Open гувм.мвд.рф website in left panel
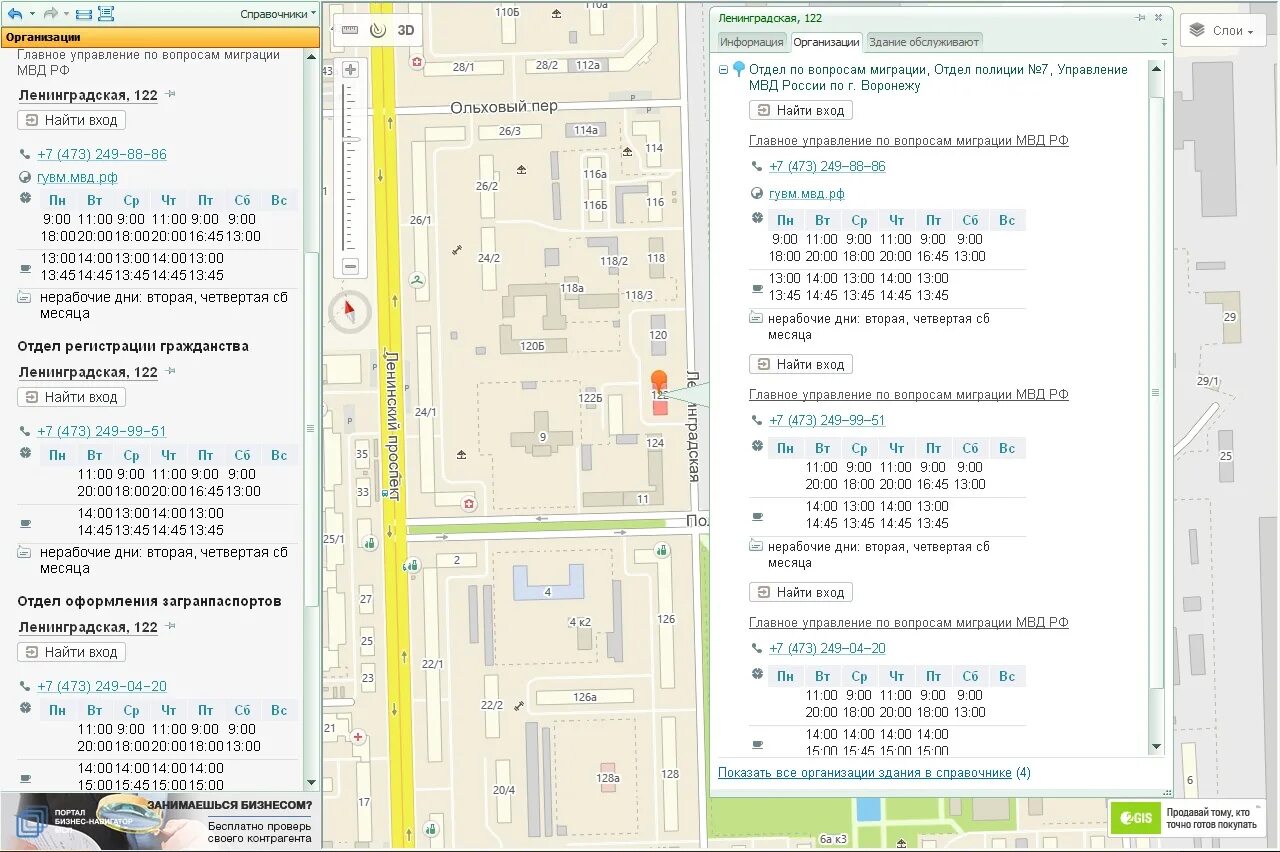Viewport: 1280px width, 852px height. (x=77, y=178)
